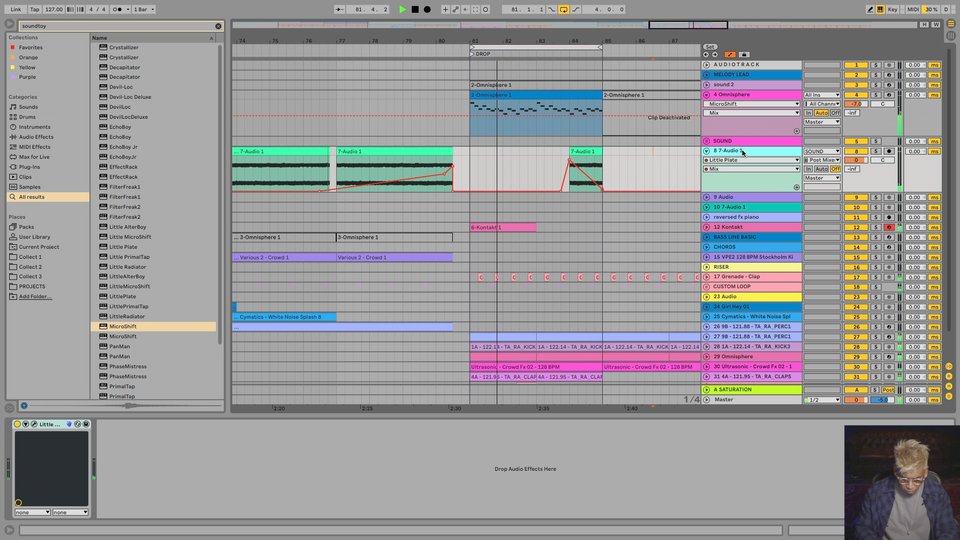Select the Audio Effects category

tap(36, 137)
